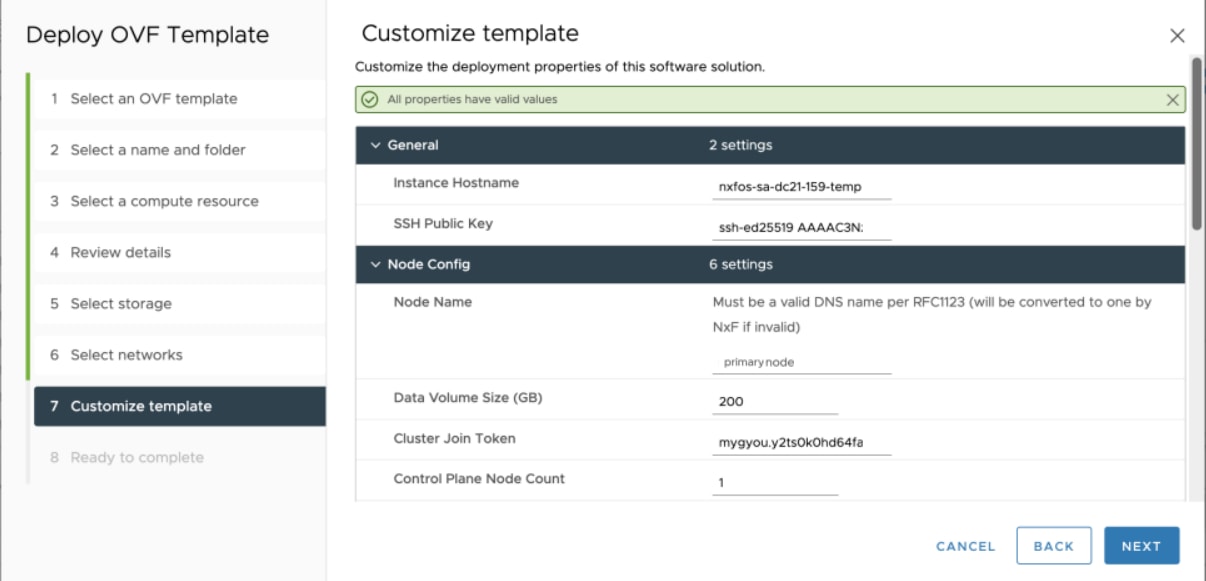Select step 7 Customize template
The height and width of the screenshot is (581, 1206).
pyautogui.click(x=179, y=406)
